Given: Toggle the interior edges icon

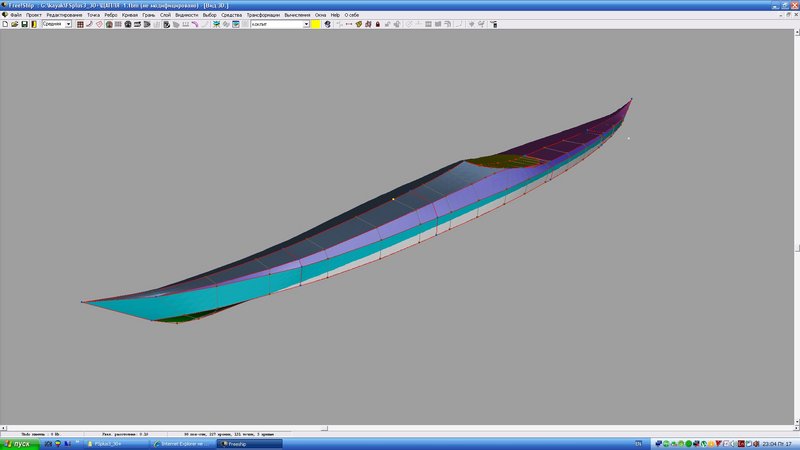Looking at the screenshot, I should point(99,24).
